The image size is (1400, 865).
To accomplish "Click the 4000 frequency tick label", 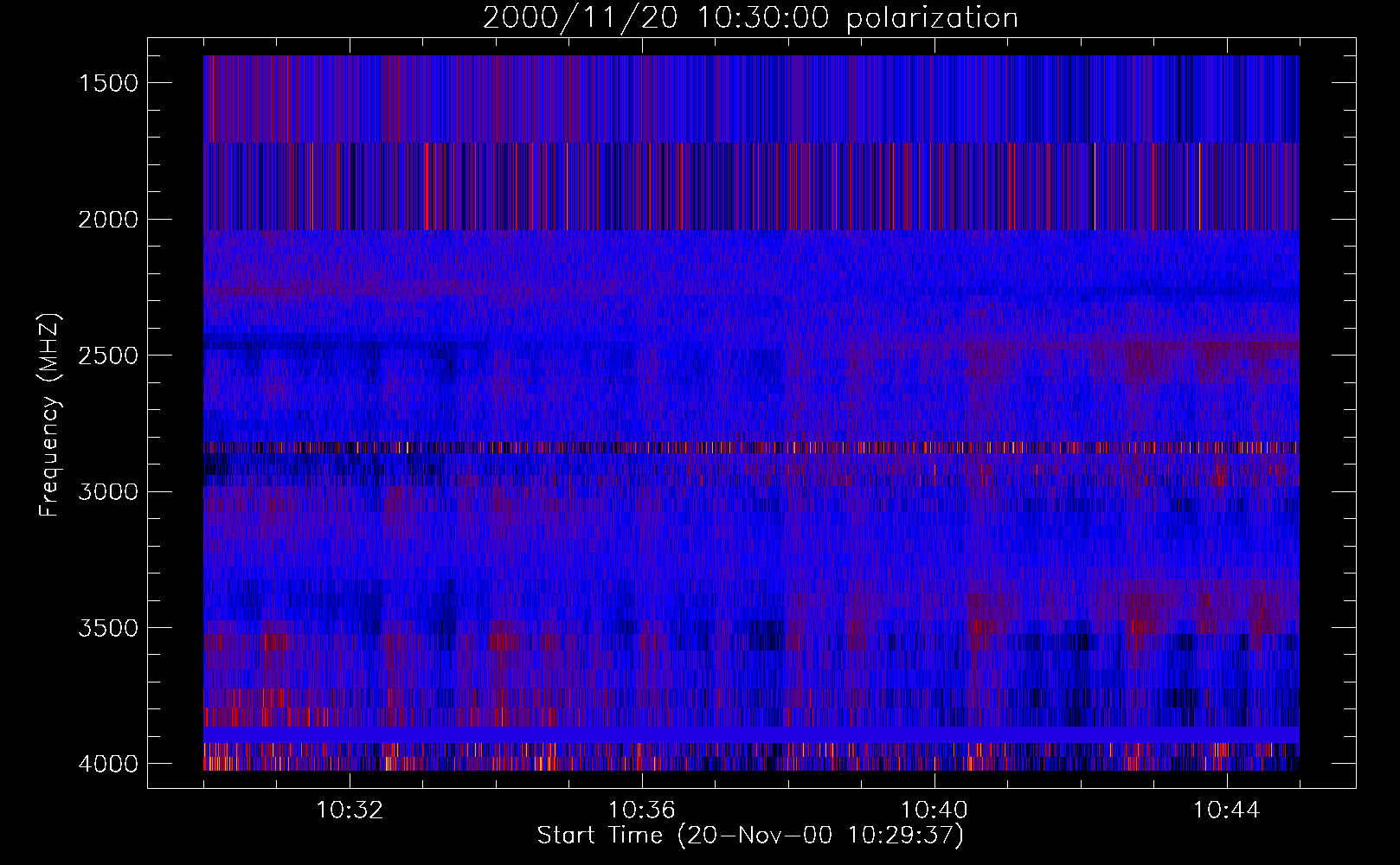I will pyautogui.click(x=107, y=764).
